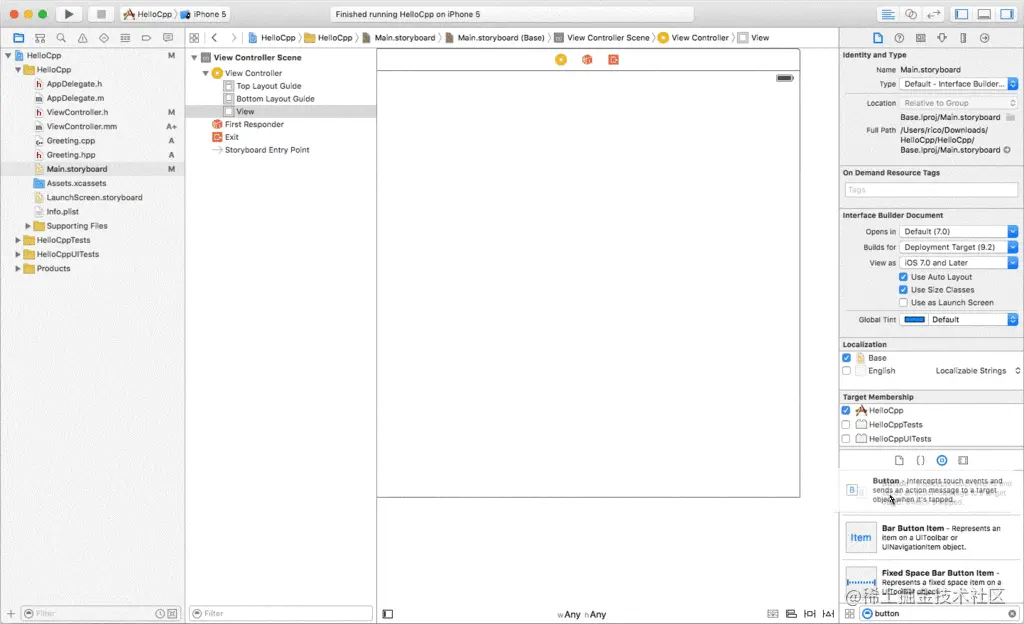Open ViewController.mm in navigator

(x=82, y=127)
